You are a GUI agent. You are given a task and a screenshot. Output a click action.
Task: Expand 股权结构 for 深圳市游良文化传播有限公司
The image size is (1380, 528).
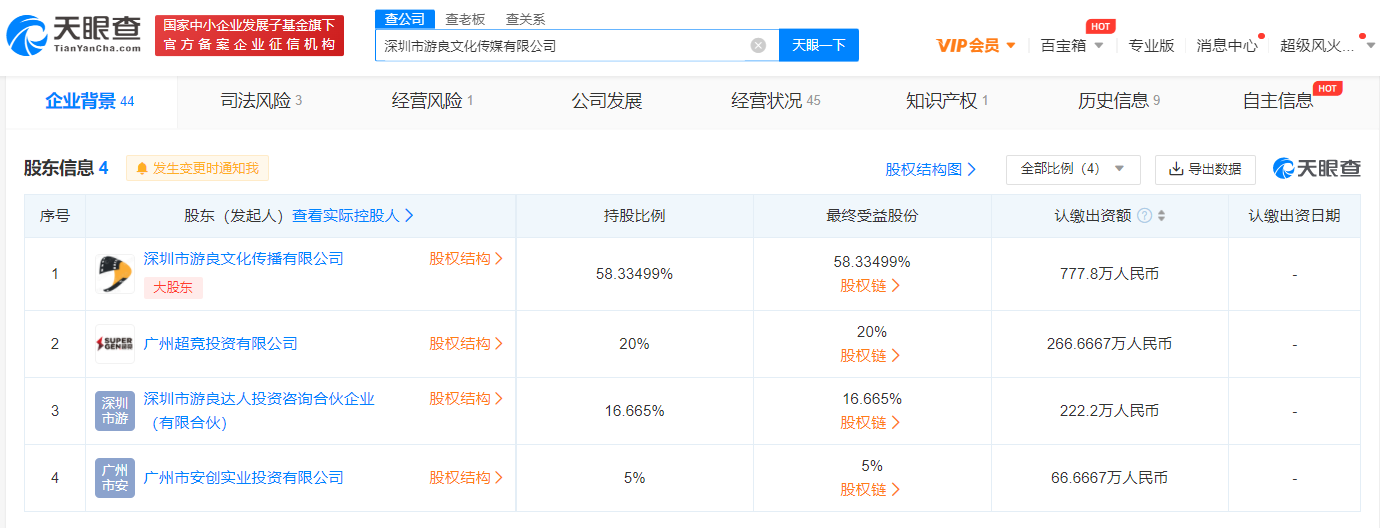pyautogui.click(x=466, y=259)
